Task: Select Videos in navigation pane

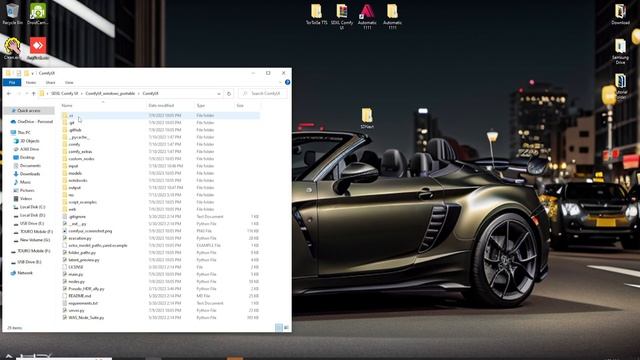Action: (26, 199)
